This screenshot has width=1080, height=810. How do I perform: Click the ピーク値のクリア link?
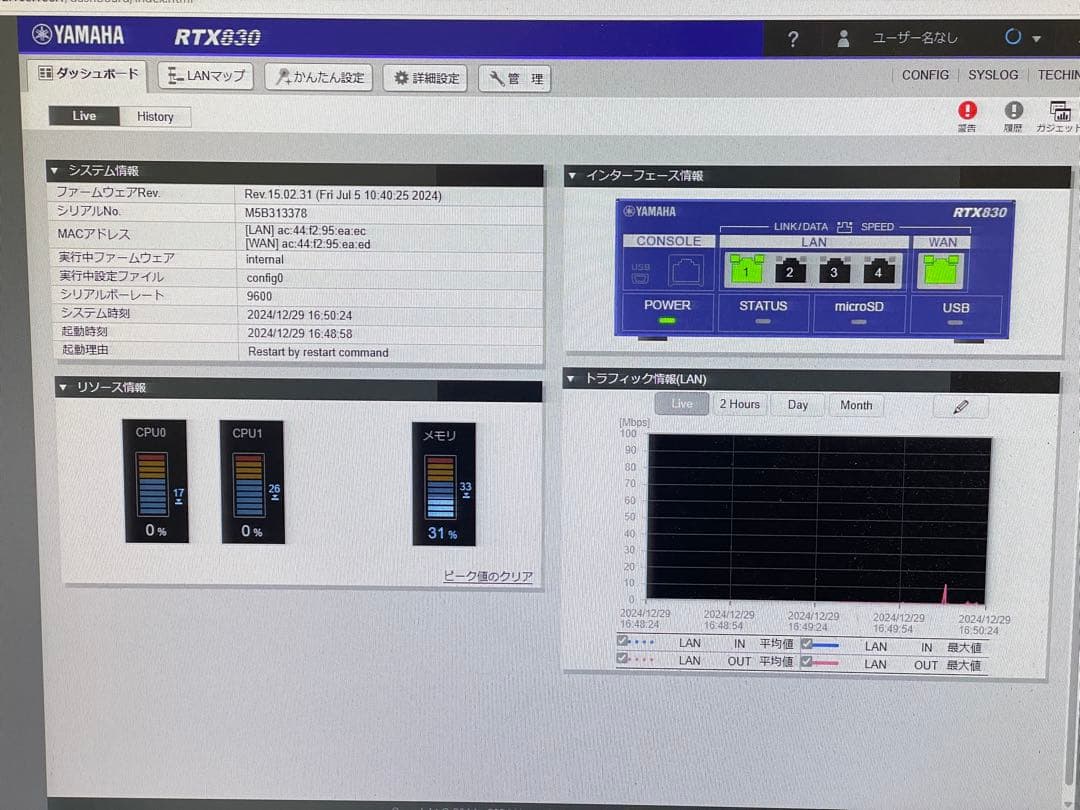[x=488, y=576]
